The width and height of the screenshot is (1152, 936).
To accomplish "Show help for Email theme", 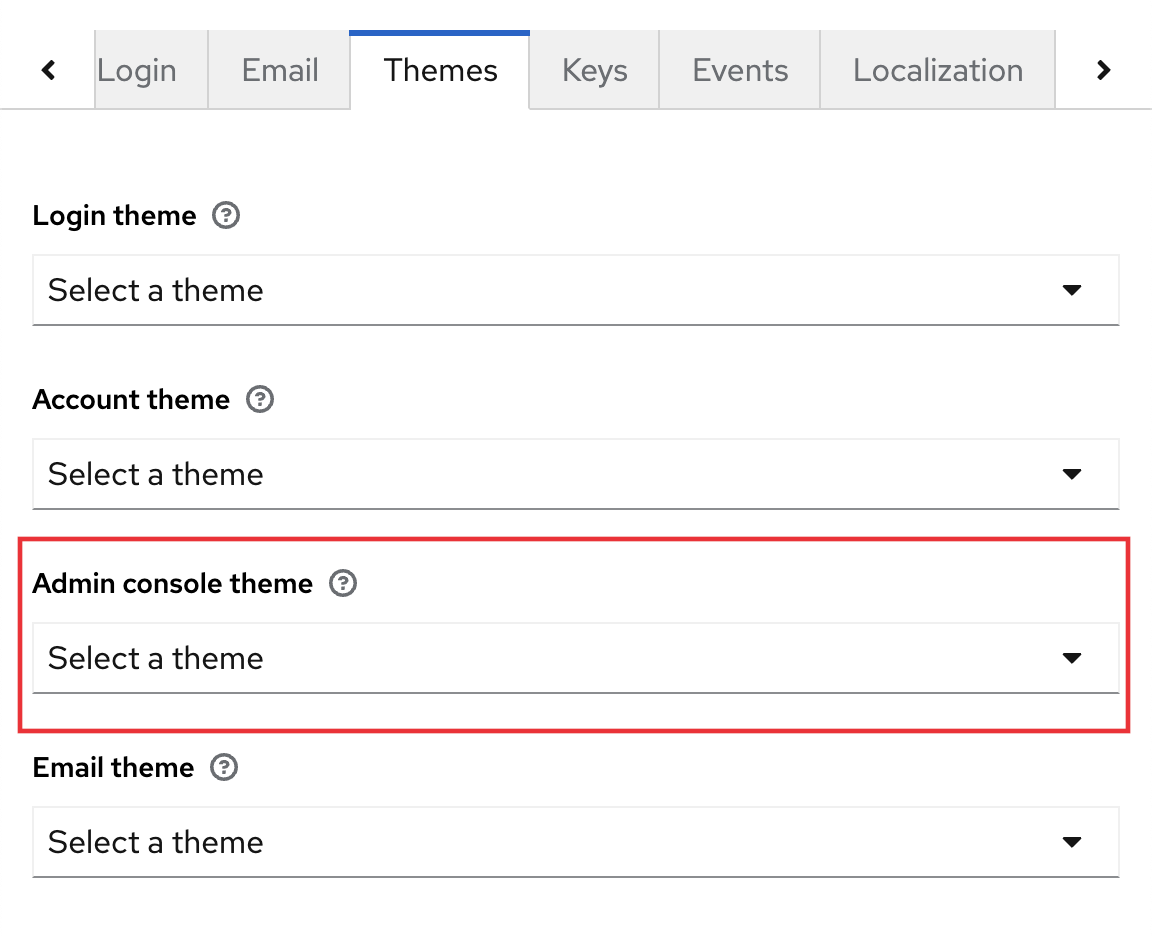I will [x=225, y=768].
